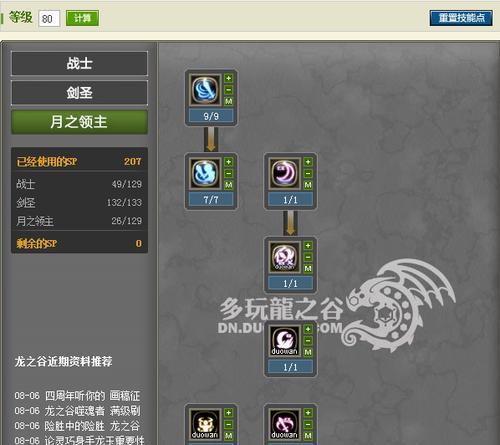Click plus on the bottom-left golden skill
This screenshot has height=445, width=500.
point(229,413)
